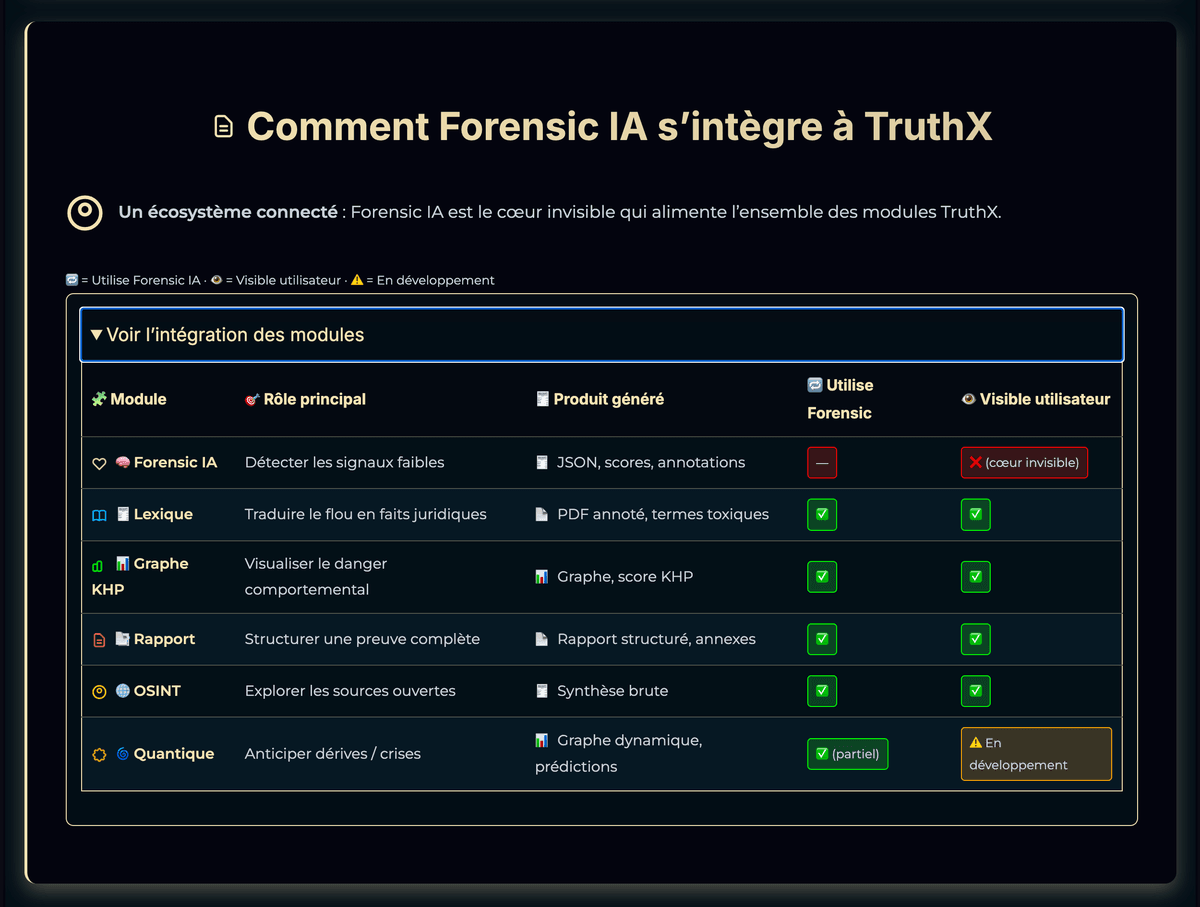Click the 'Quantique' module name
This screenshot has height=907, width=1200.
point(174,754)
